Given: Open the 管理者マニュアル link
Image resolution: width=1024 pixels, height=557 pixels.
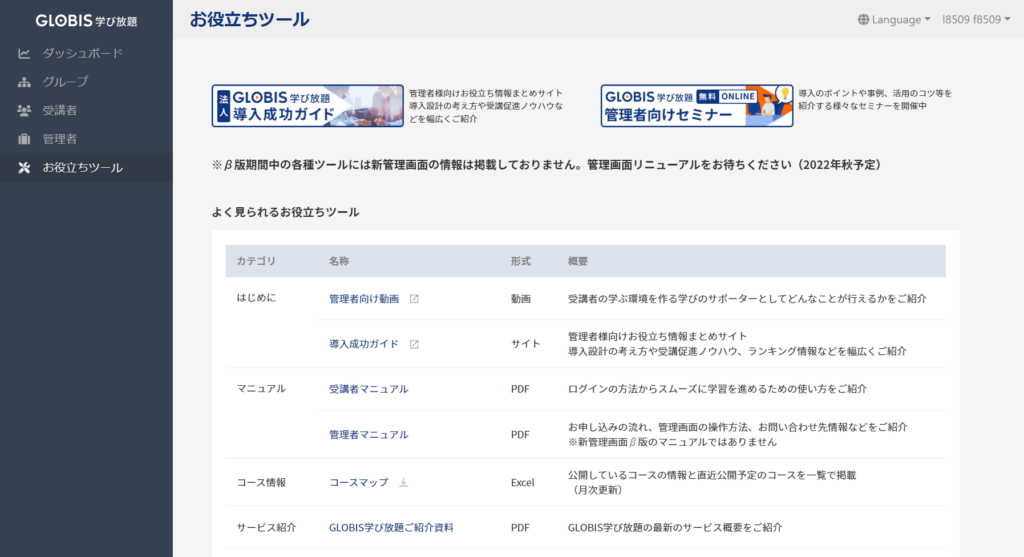Looking at the screenshot, I should point(368,435).
